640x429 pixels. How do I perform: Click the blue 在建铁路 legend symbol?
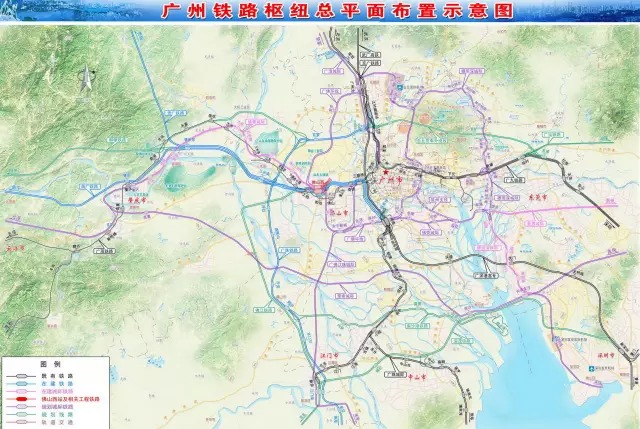(x=19, y=383)
